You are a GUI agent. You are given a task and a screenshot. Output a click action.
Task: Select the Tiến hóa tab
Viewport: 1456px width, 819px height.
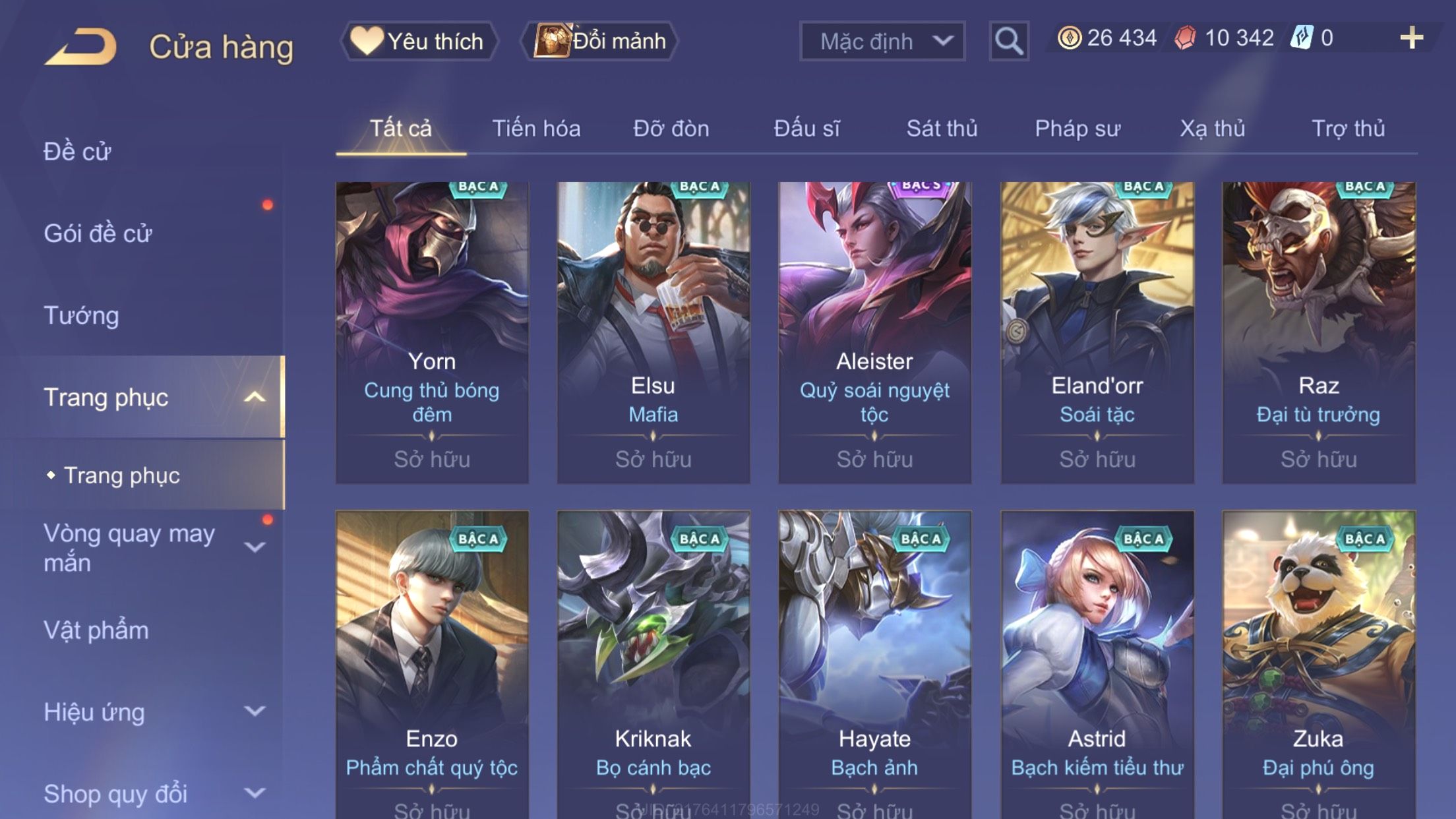point(536,129)
